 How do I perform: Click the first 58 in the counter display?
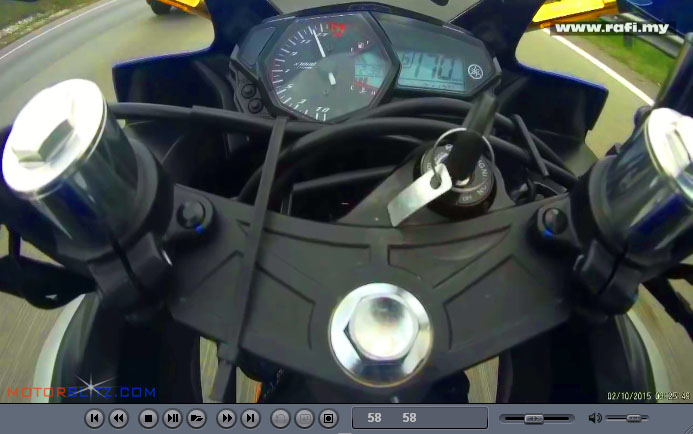(375, 418)
